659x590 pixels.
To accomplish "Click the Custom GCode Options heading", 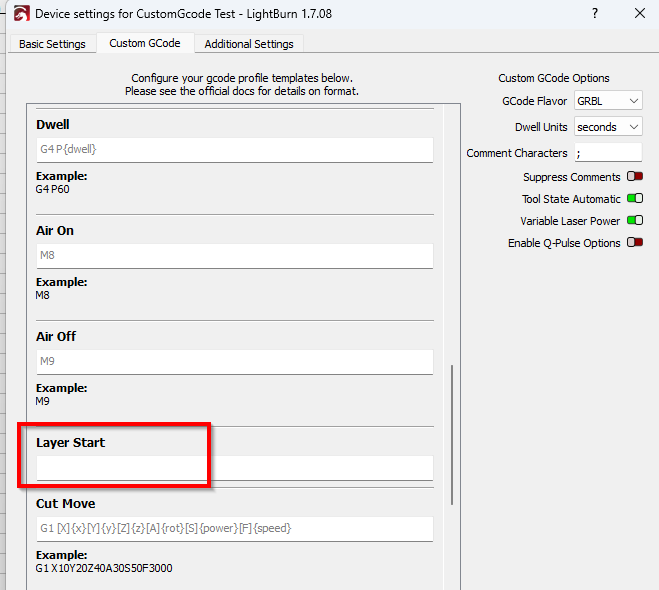I will coord(554,78).
